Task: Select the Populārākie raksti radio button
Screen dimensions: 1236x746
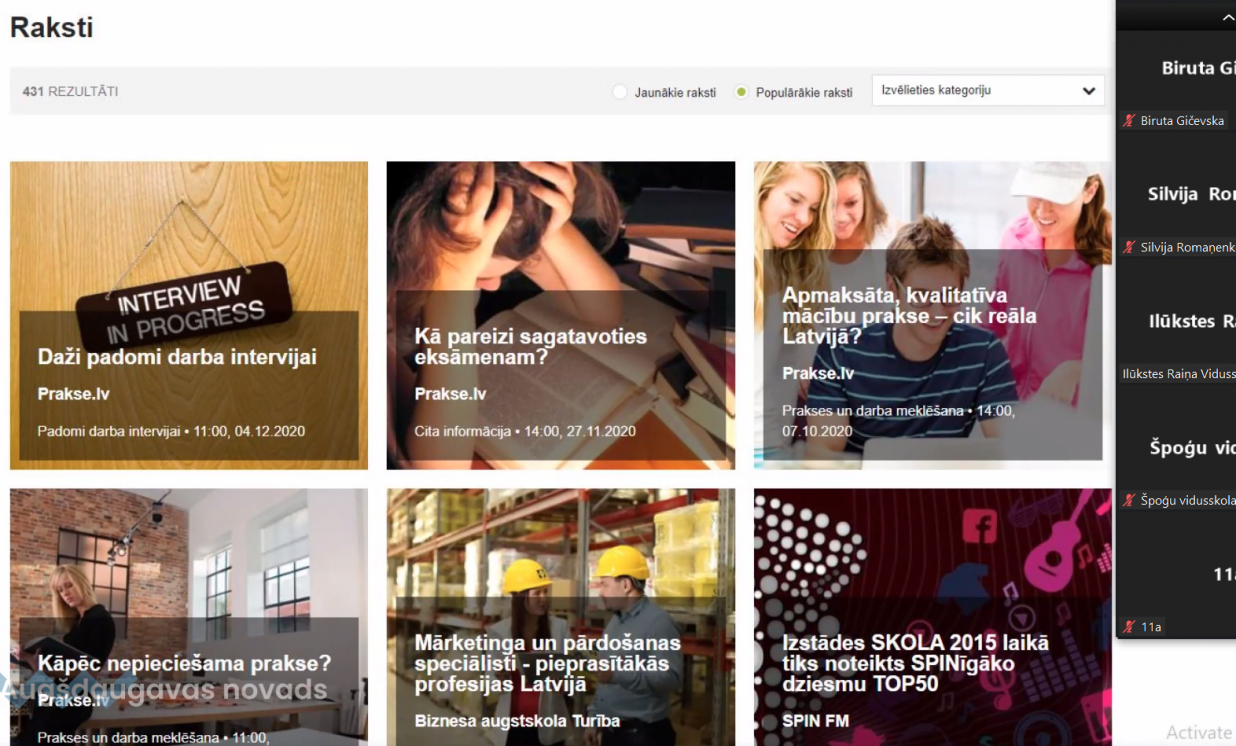Action: click(x=741, y=92)
